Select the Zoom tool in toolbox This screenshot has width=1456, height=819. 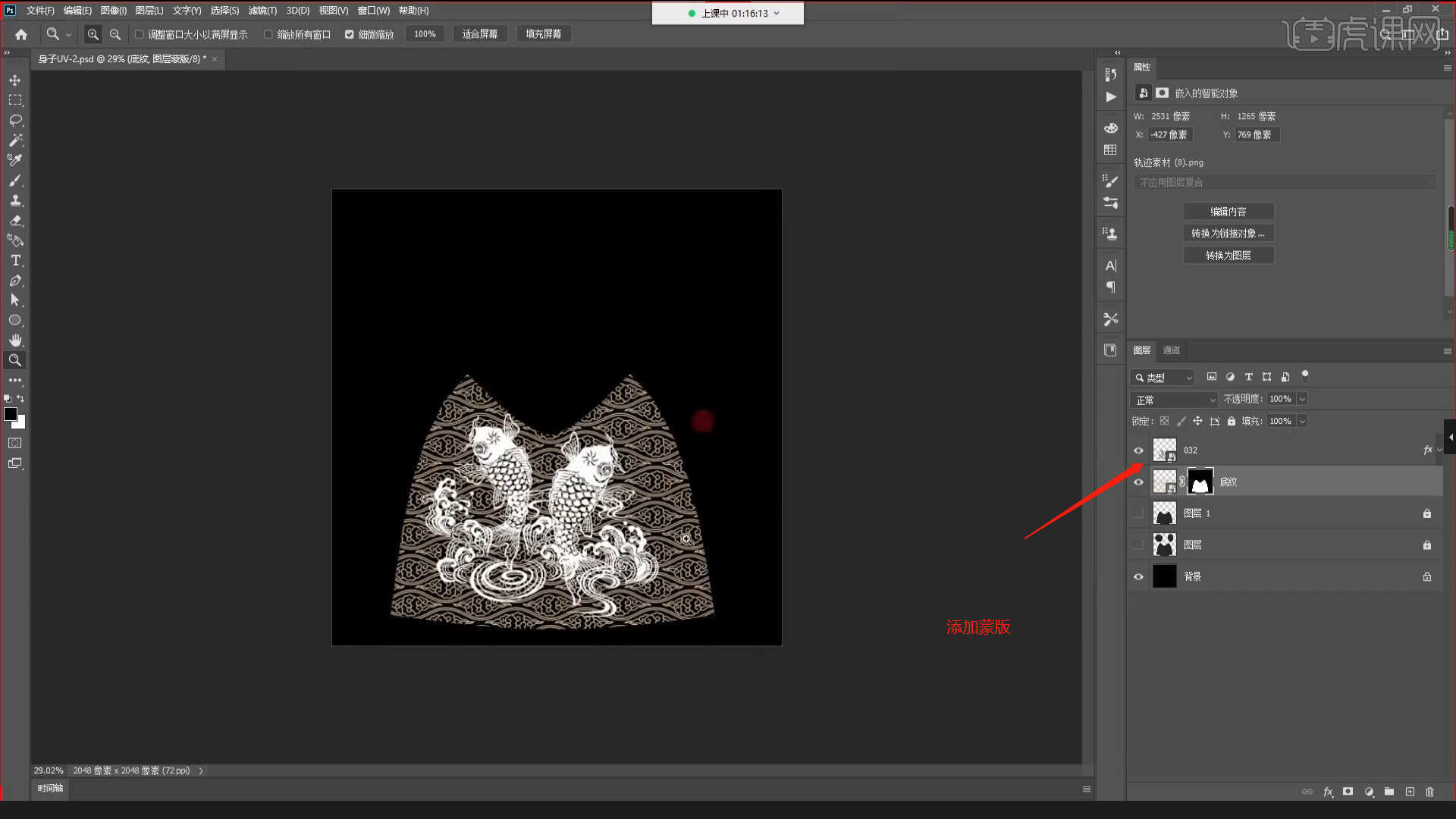coord(15,360)
